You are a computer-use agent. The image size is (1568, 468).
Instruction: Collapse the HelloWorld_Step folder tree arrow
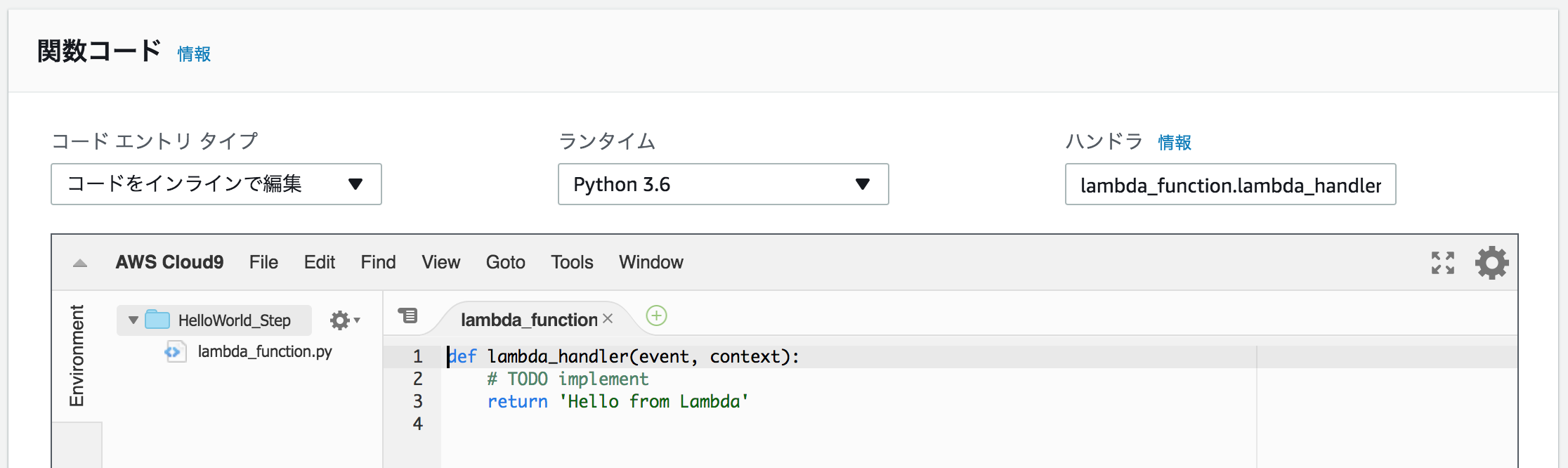[133, 320]
